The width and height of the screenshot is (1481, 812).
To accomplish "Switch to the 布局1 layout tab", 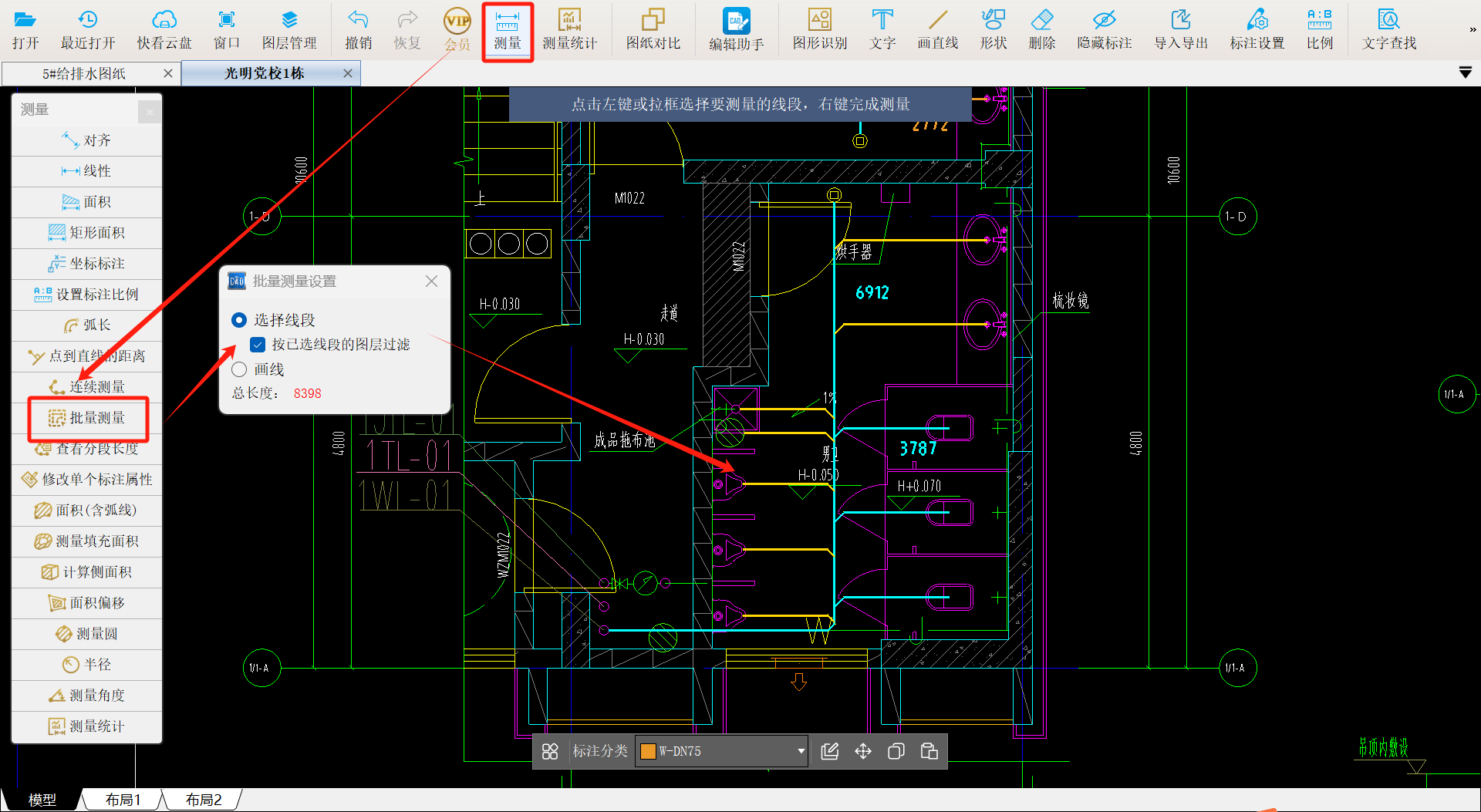I will pyautogui.click(x=123, y=800).
